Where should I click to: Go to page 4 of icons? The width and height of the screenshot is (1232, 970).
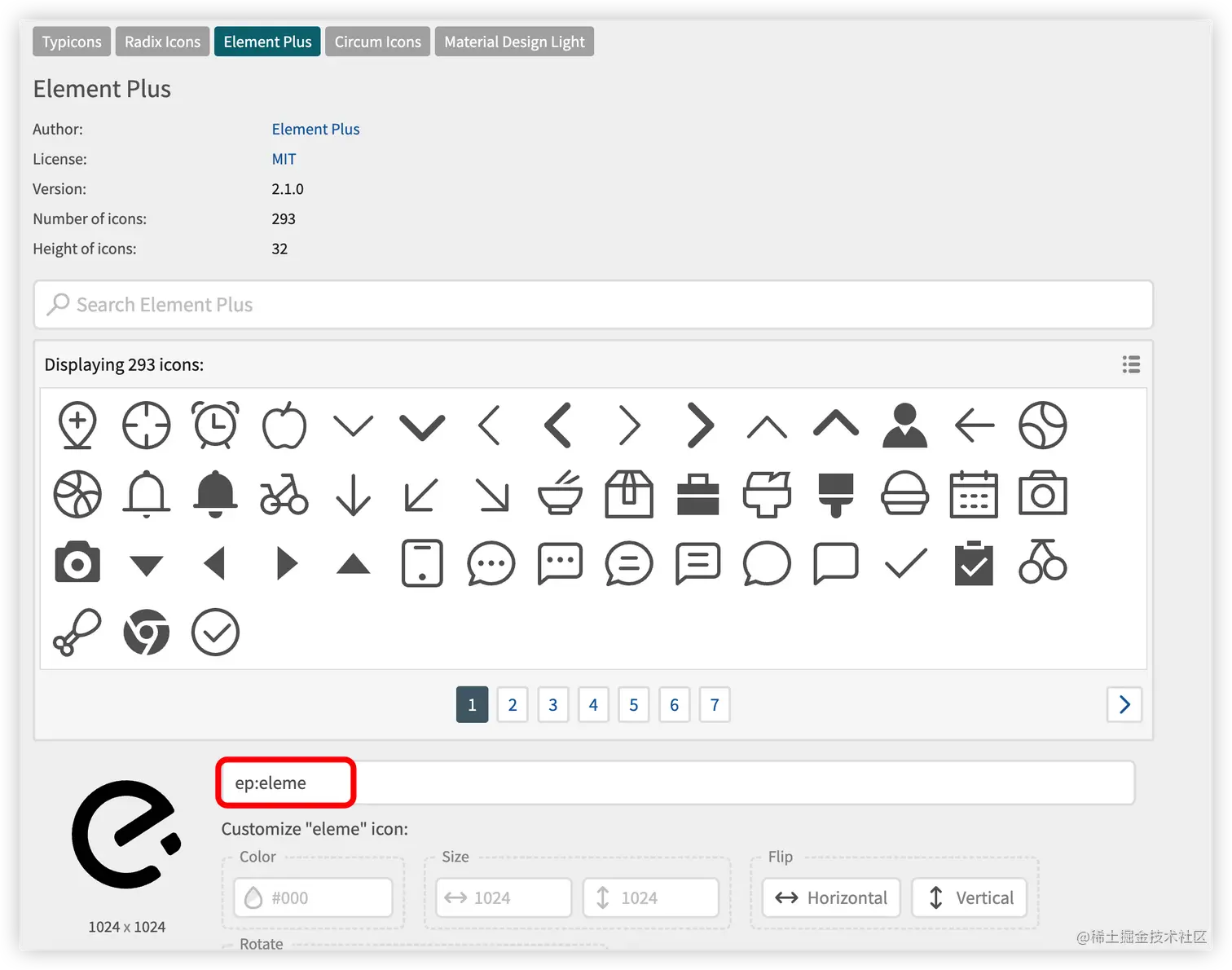pyautogui.click(x=593, y=705)
